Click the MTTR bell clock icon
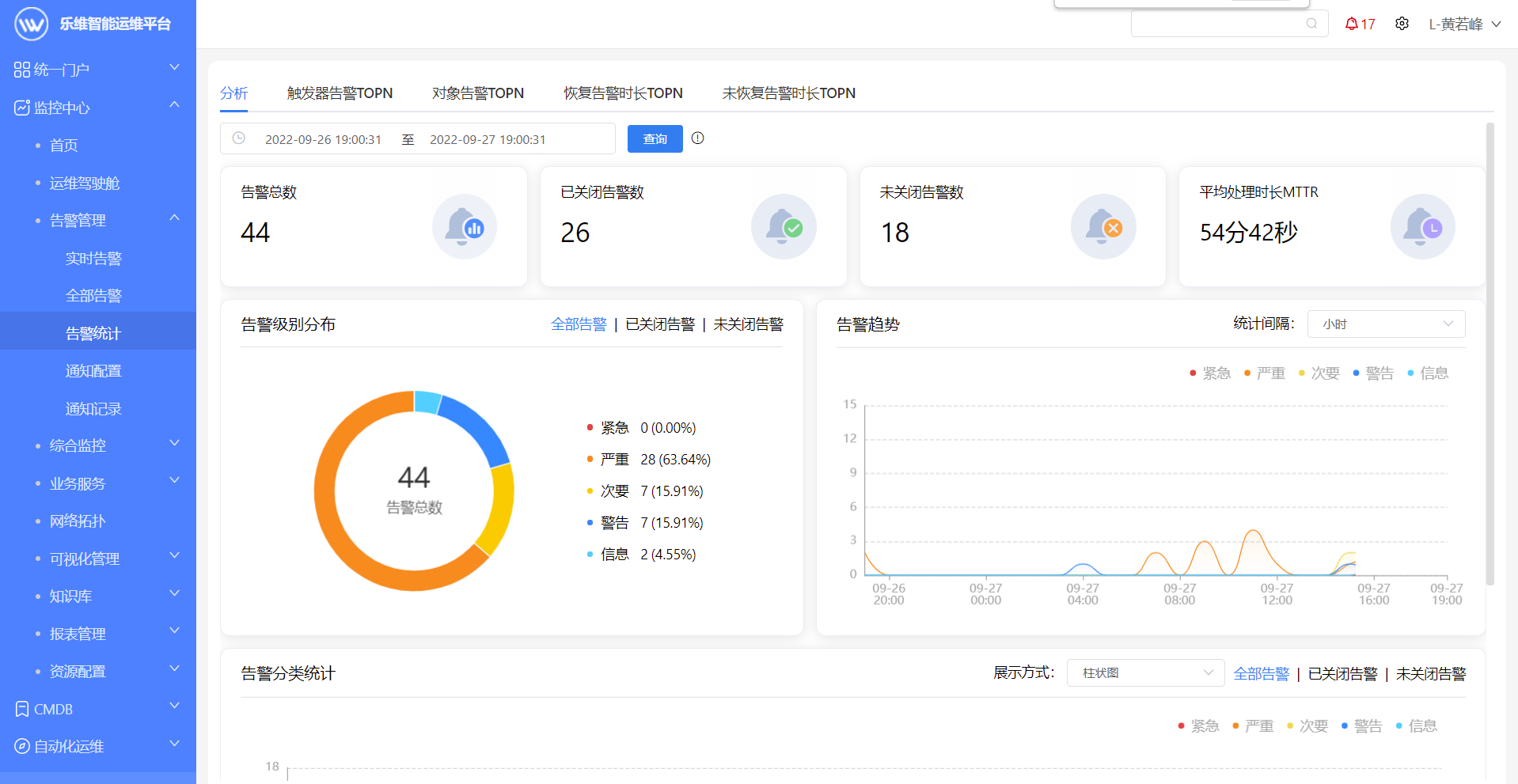The image size is (1518, 784). 1423,227
